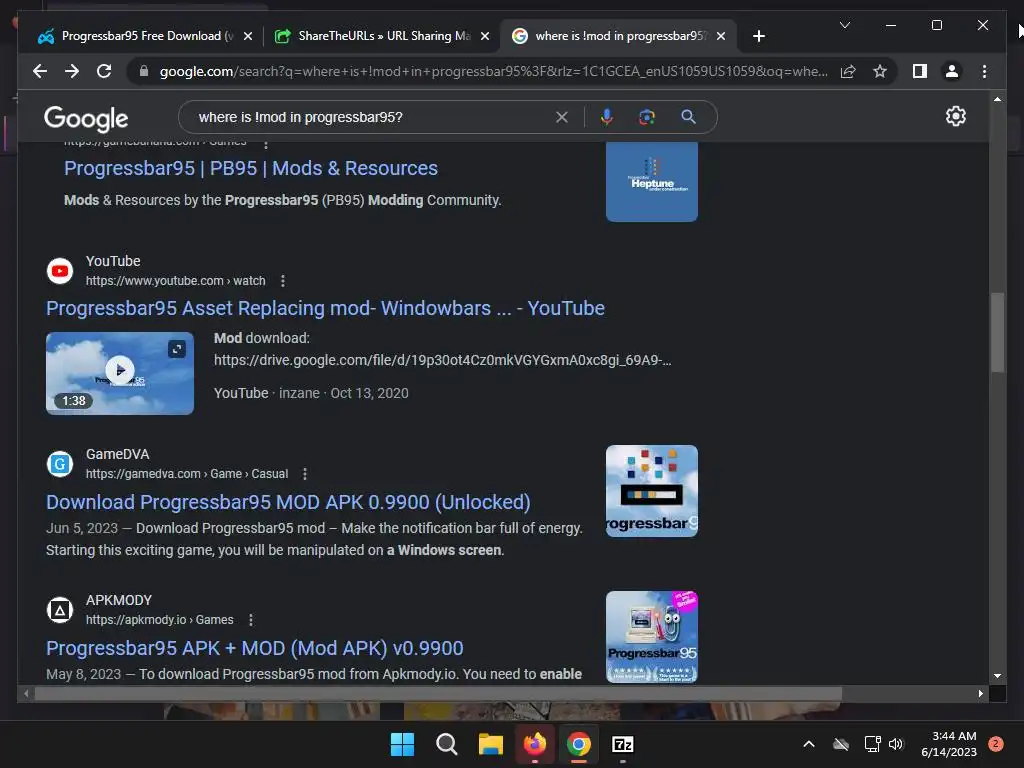Click the cloud sync tray icon

tap(841, 744)
